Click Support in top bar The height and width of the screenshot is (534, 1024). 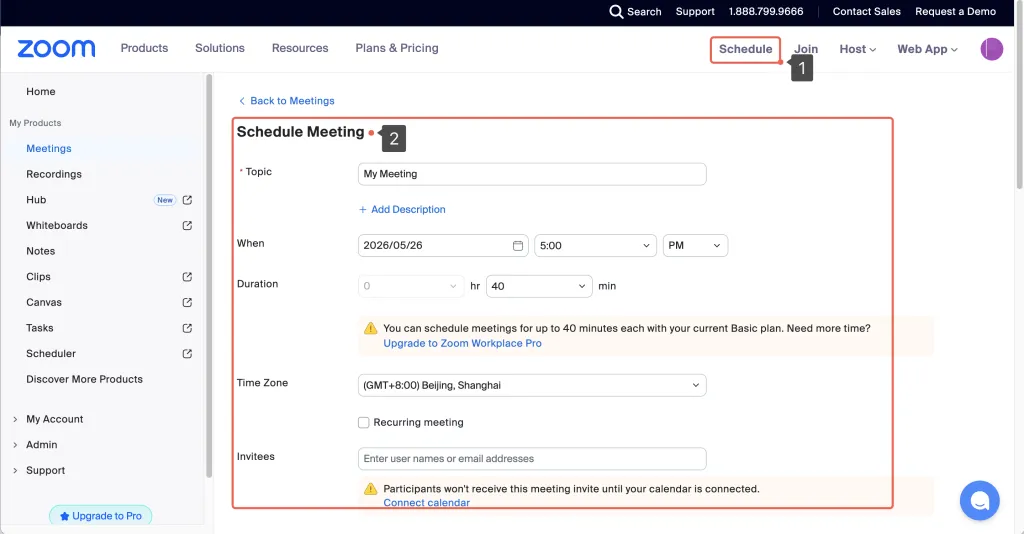(695, 12)
